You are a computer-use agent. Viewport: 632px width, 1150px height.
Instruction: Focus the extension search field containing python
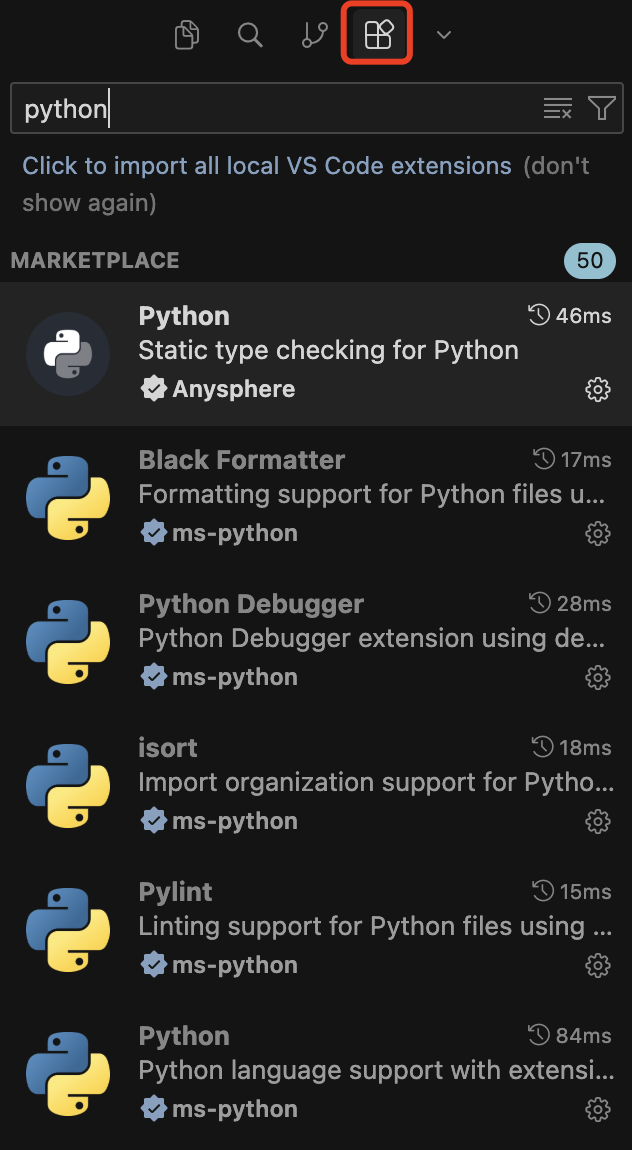click(x=317, y=109)
